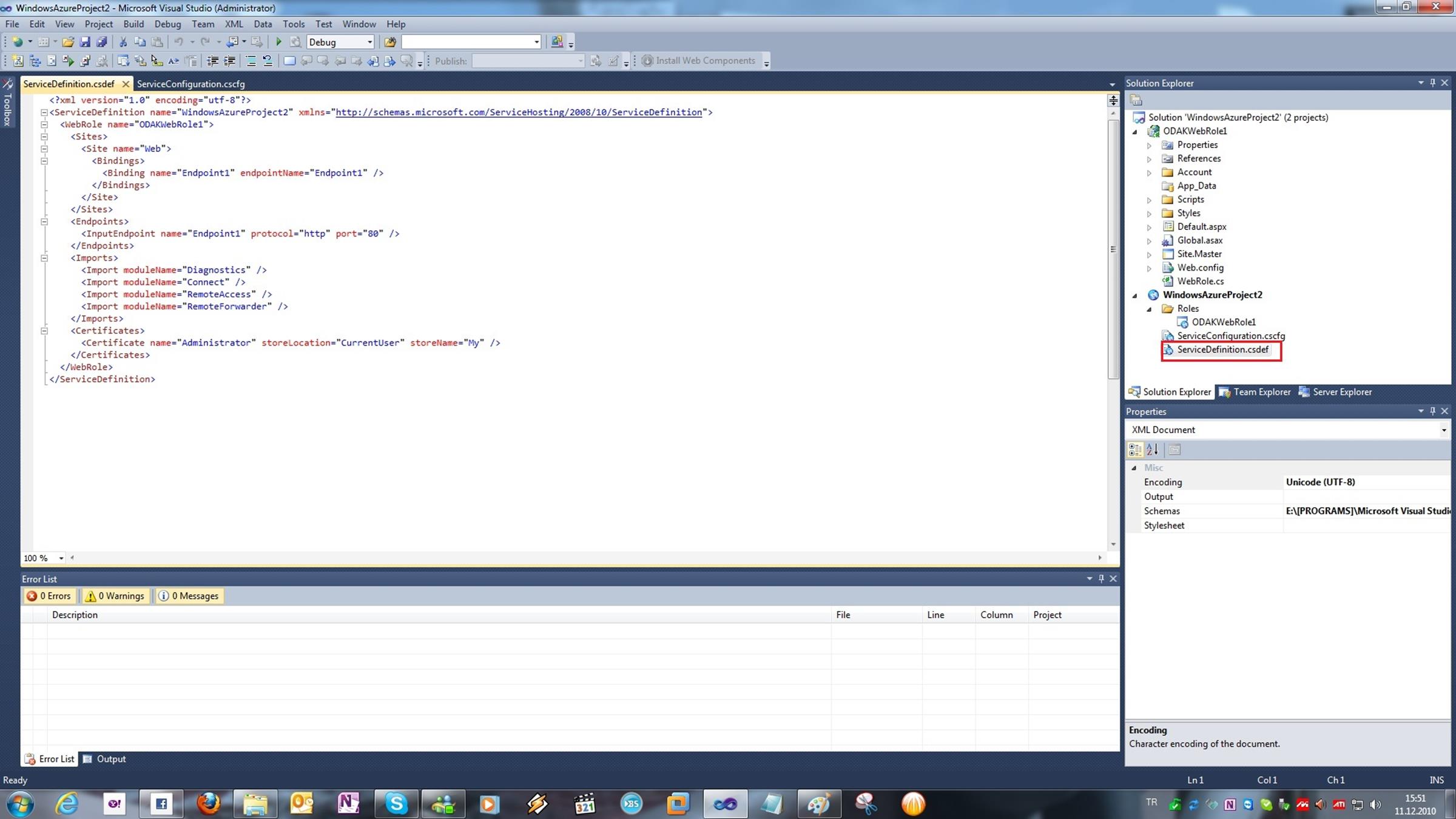
Task: Click the Undo arrow icon
Action: point(178,42)
